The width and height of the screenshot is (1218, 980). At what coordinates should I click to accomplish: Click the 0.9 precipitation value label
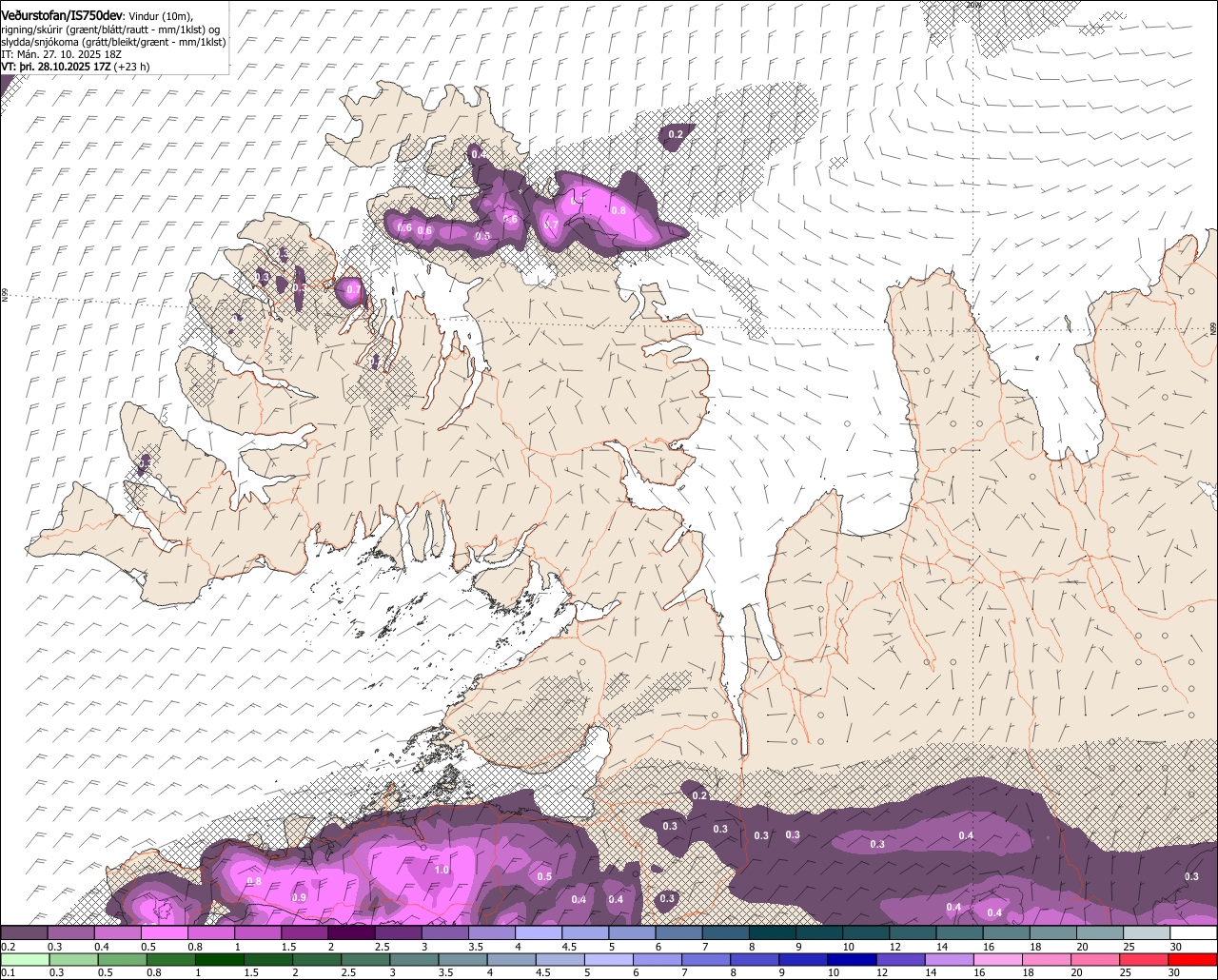[299, 897]
